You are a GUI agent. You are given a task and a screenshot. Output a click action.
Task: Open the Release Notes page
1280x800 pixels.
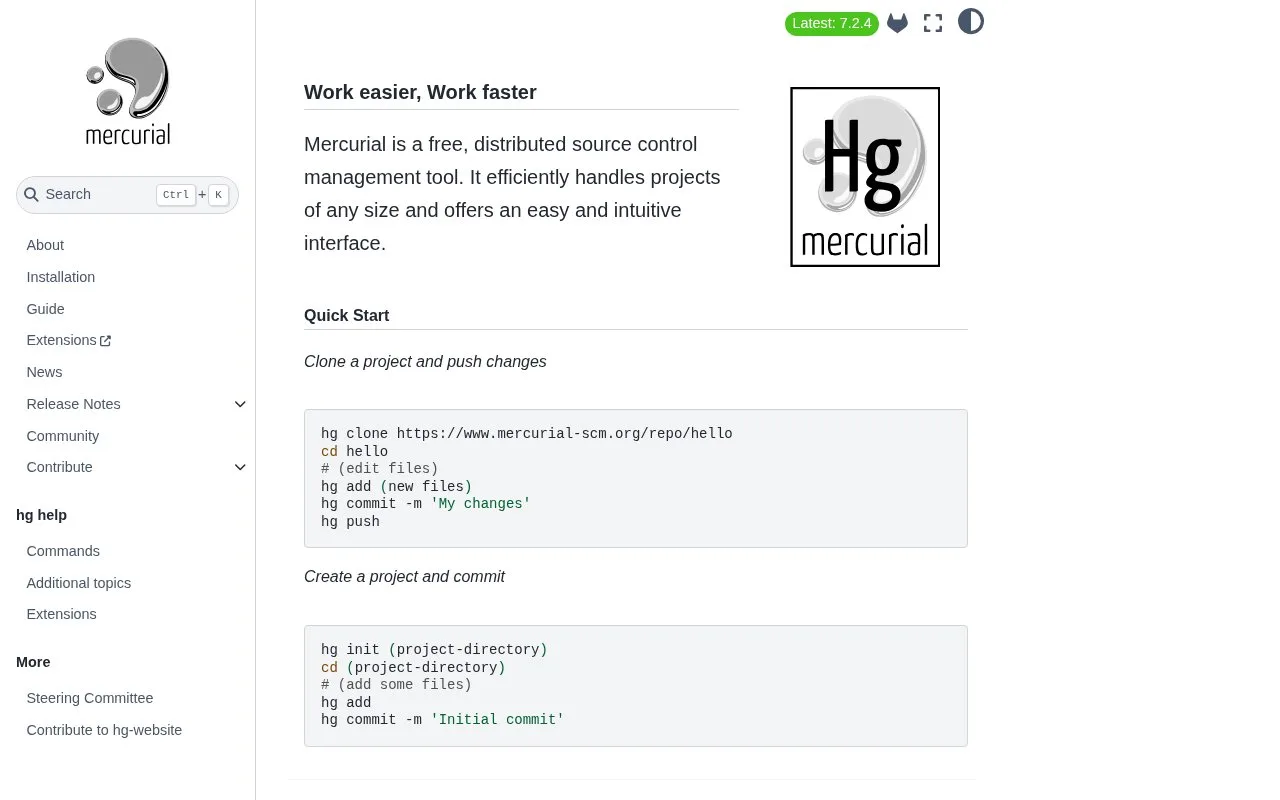(73, 404)
